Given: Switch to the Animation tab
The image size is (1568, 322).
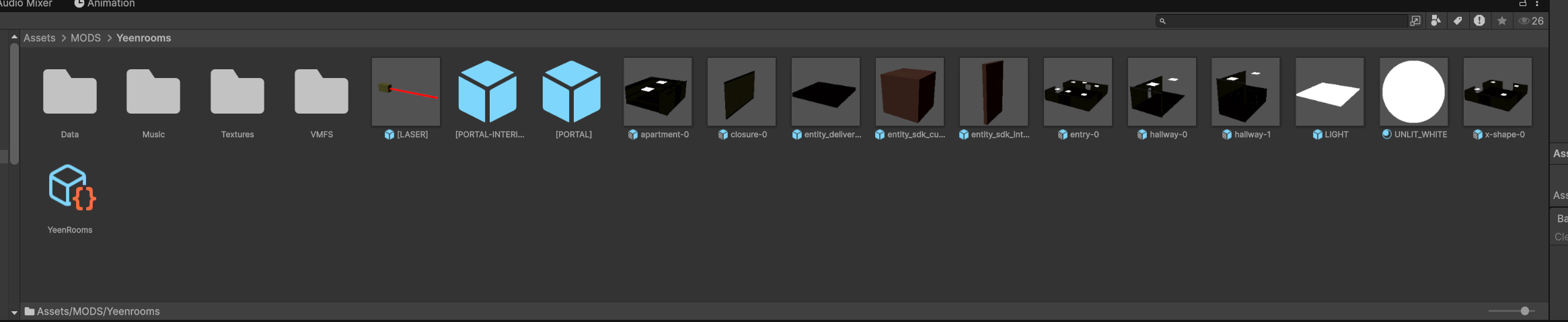Looking at the screenshot, I should coord(104,4).
